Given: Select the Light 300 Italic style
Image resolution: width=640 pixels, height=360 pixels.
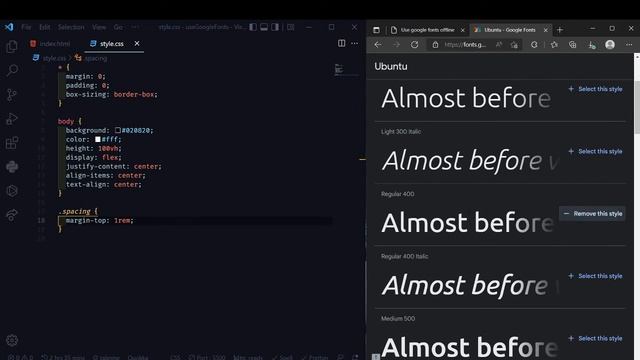Looking at the screenshot, I should [x=596, y=151].
